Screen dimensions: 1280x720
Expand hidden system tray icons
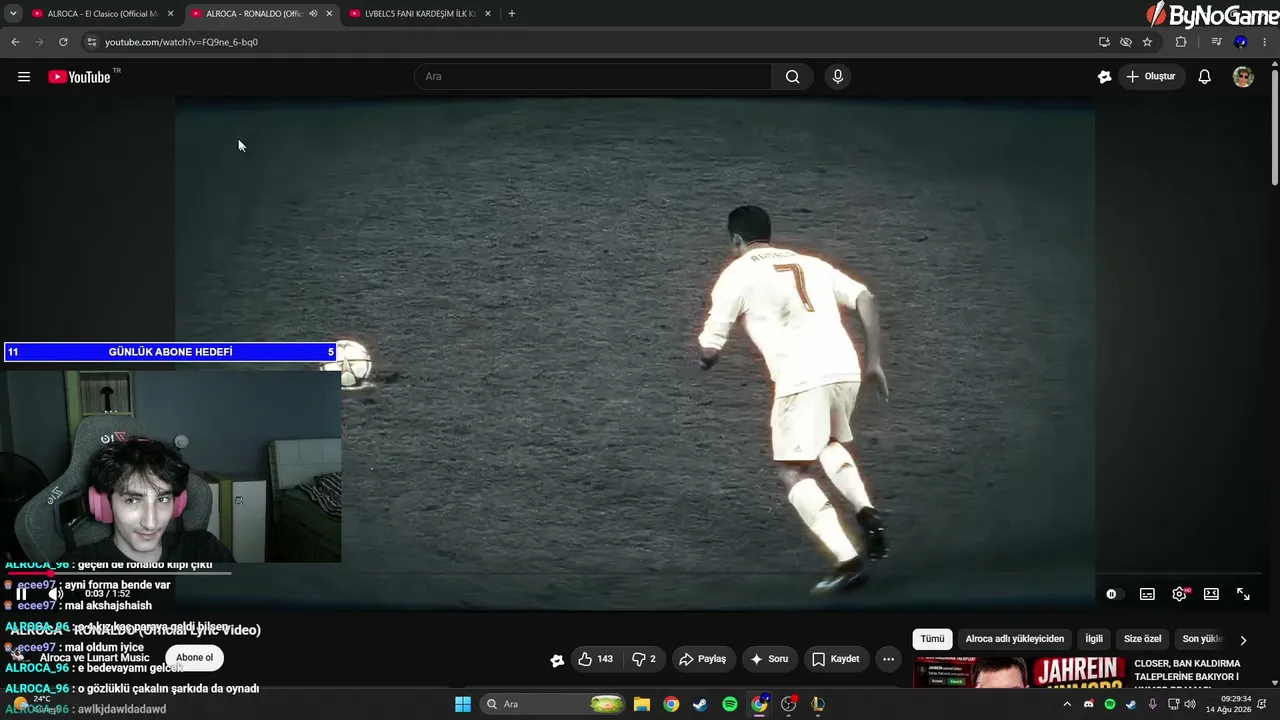pos(1067,704)
